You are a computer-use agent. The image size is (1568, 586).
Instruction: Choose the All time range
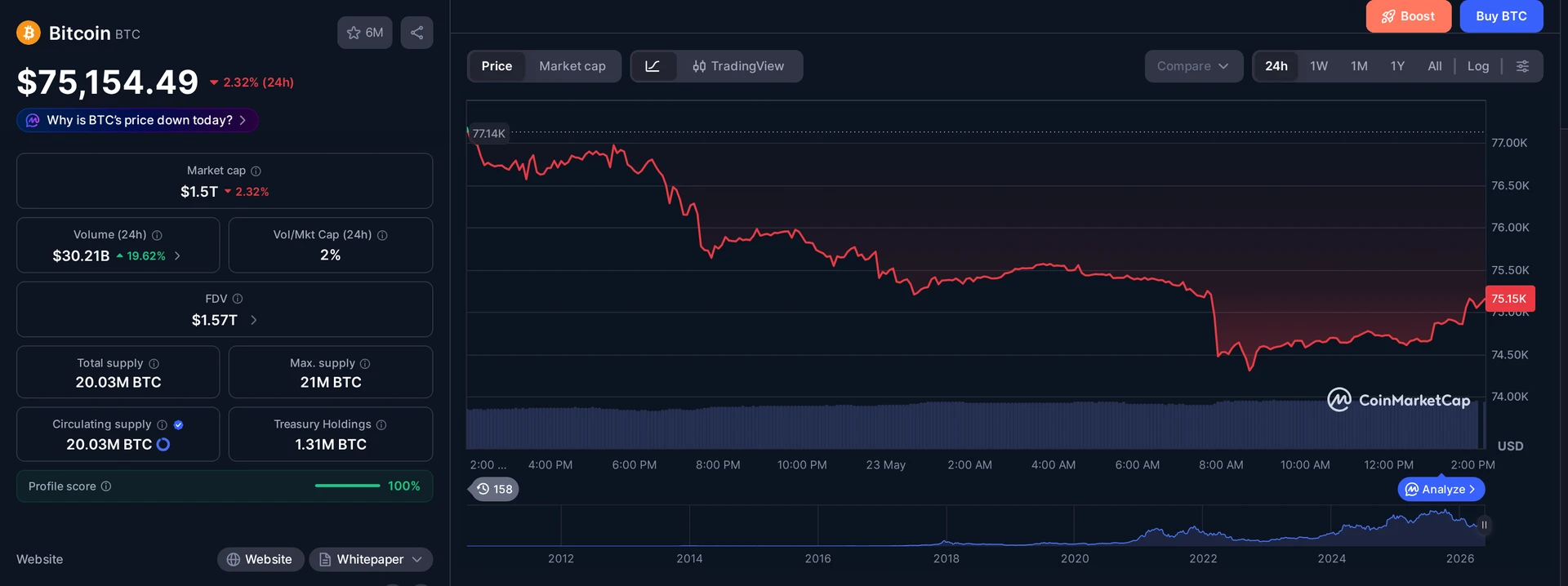pyautogui.click(x=1435, y=66)
